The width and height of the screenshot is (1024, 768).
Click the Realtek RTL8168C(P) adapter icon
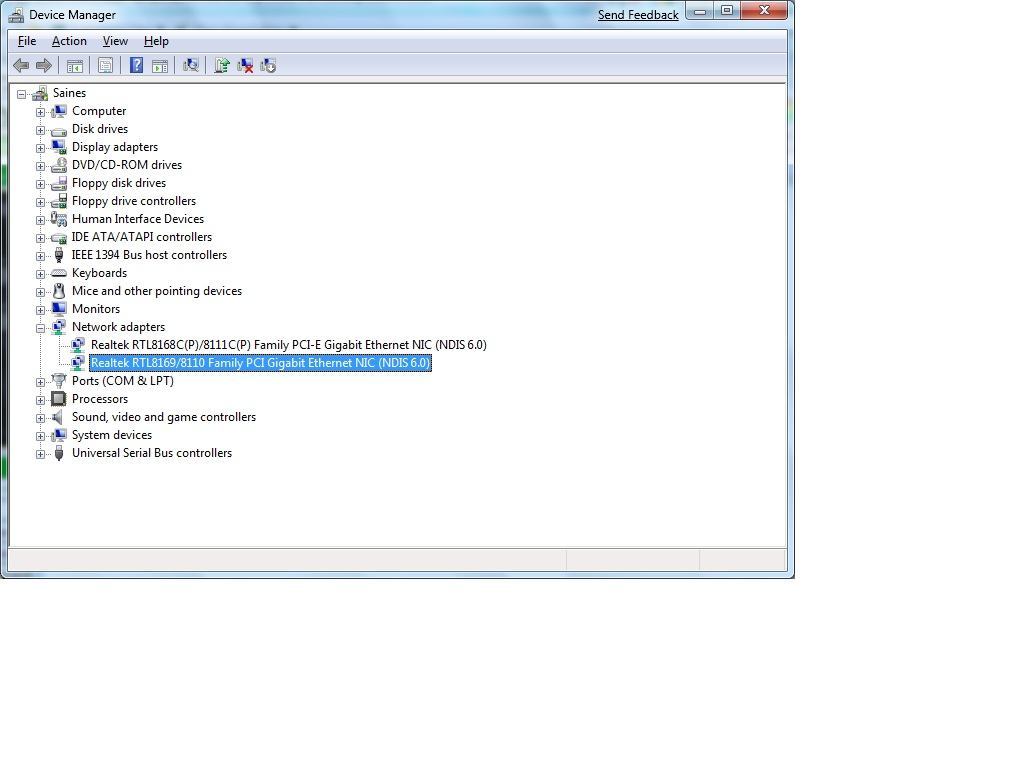[78, 345]
